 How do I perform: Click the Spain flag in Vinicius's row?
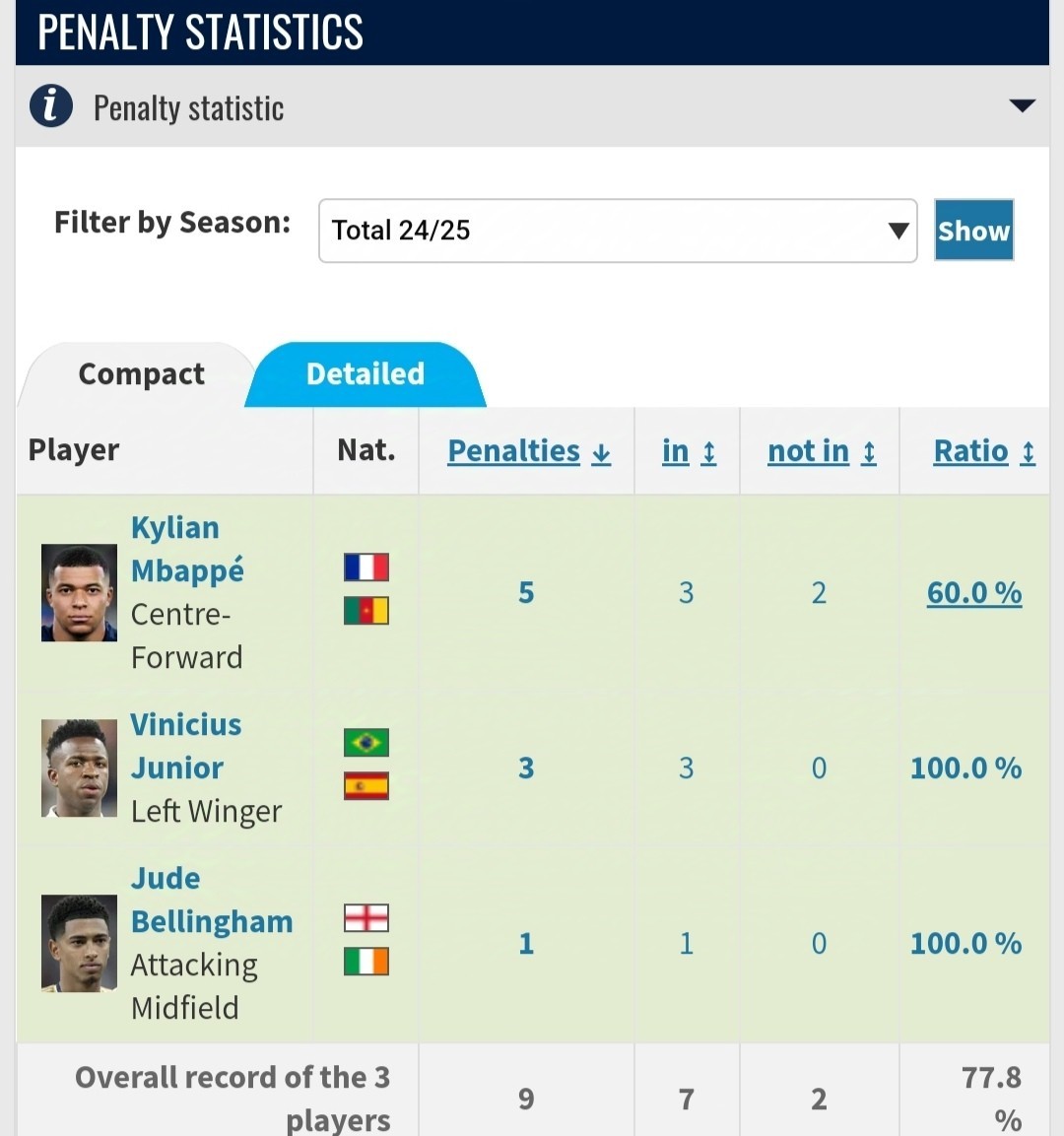point(366,786)
